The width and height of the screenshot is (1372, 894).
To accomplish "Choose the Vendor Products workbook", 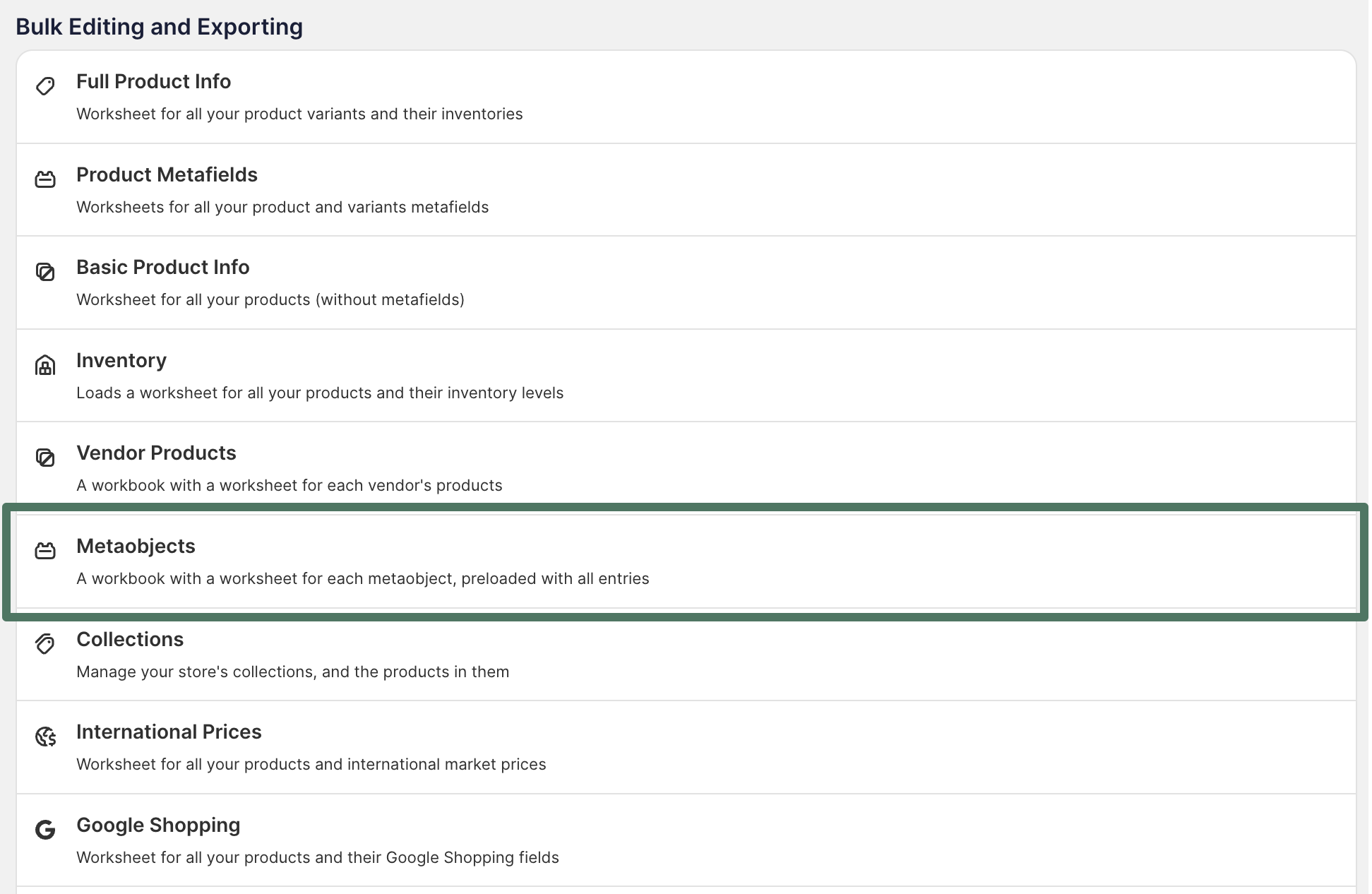I will coord(156,453).
